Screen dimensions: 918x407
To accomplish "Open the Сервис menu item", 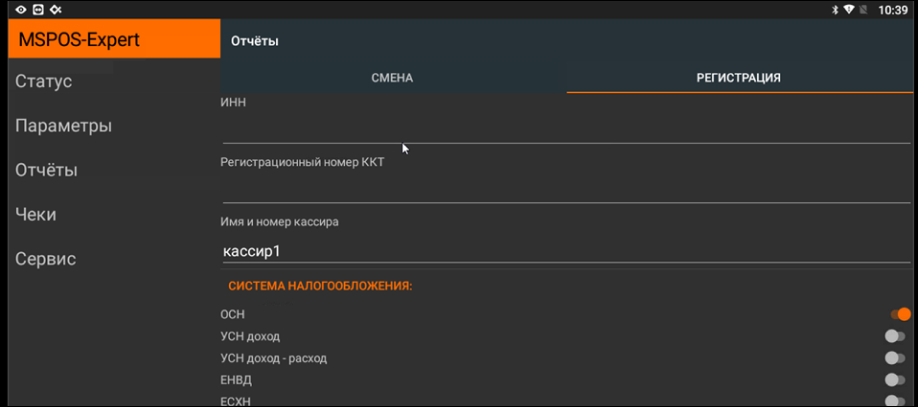I will point(45,258).
